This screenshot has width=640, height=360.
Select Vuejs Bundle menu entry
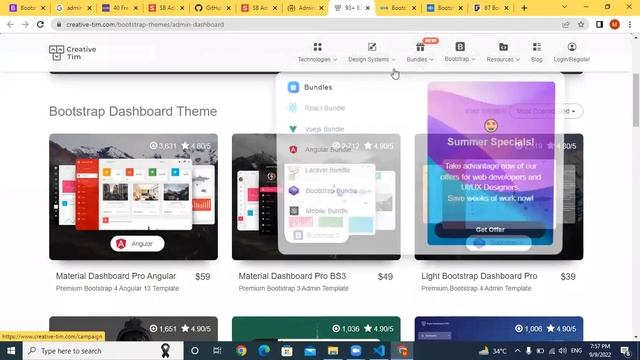click(x=317, y=129)
